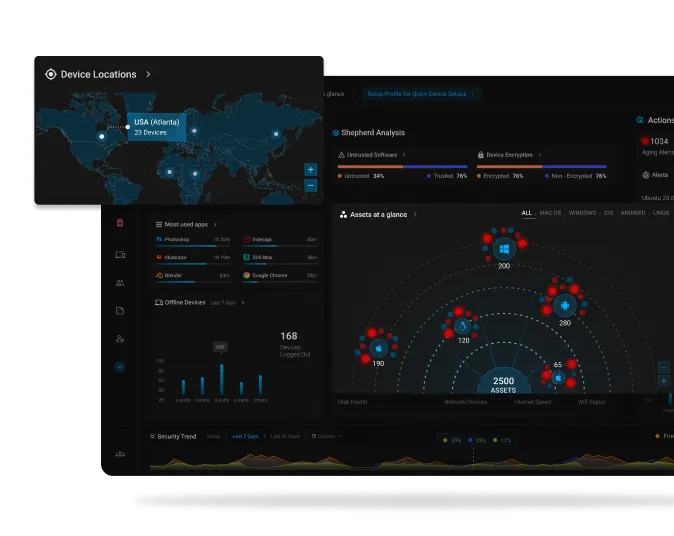Click the Photoshop usage progress bar
The image size is (674, 536).
[x=193, y=246]
